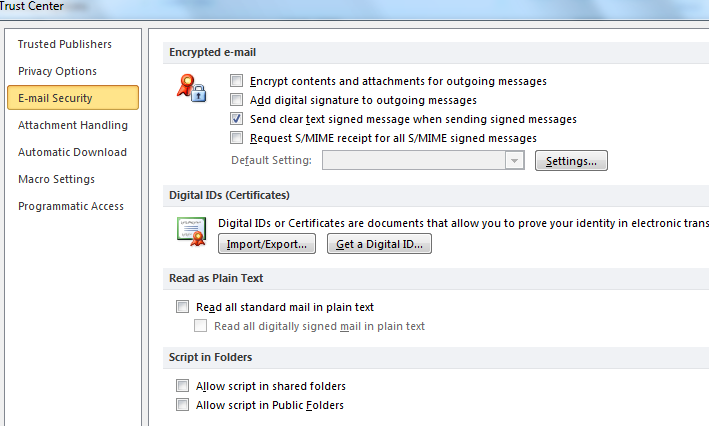Go to Attachment Handling settings
This screenshot has width=709, height=426.
pyautogui.click(x=73, y=125)
